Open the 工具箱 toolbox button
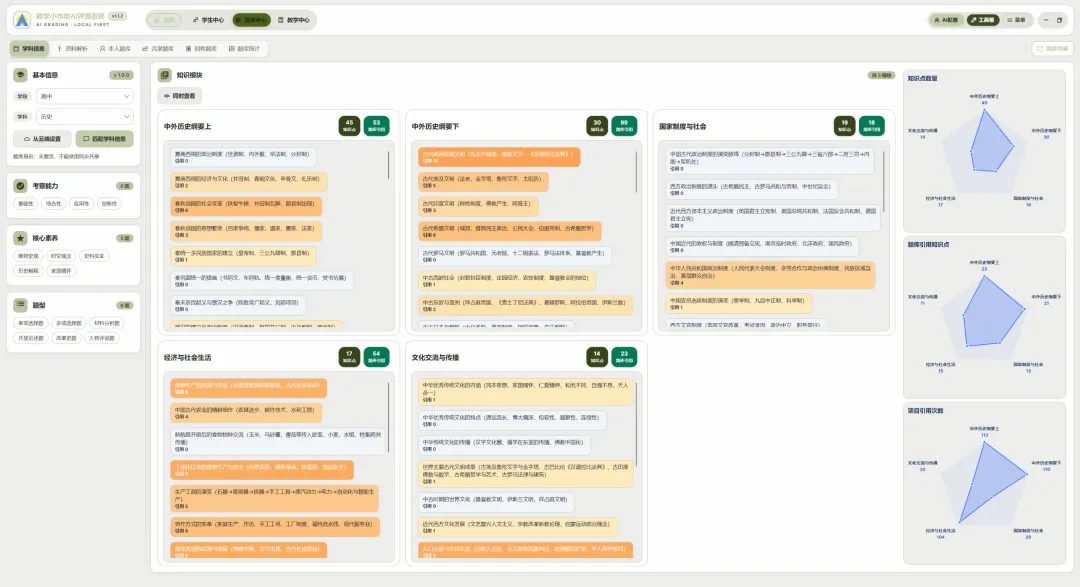The image size is (1080, 587). pyautogui.click(x=983, y=20)
